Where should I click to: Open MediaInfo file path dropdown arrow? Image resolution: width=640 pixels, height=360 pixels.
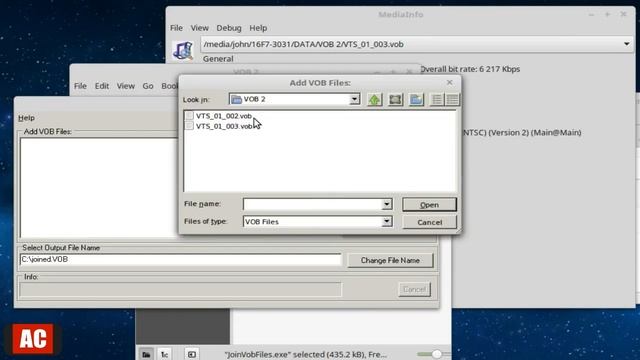point(626,44)
